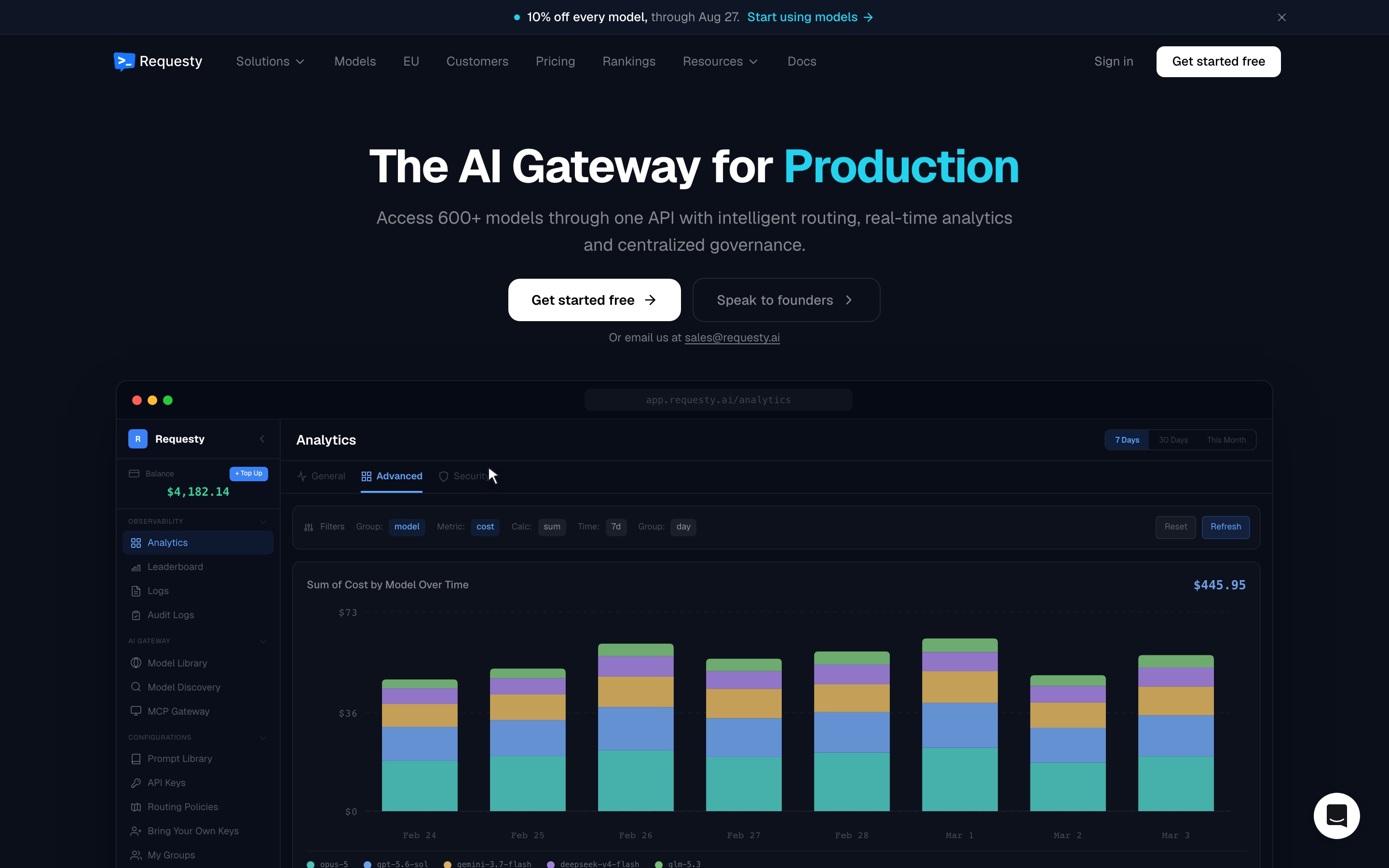This screenshot has width=1389, height=868.
Task: Collapse the Configurations section
Action: [x=263, y=738]
